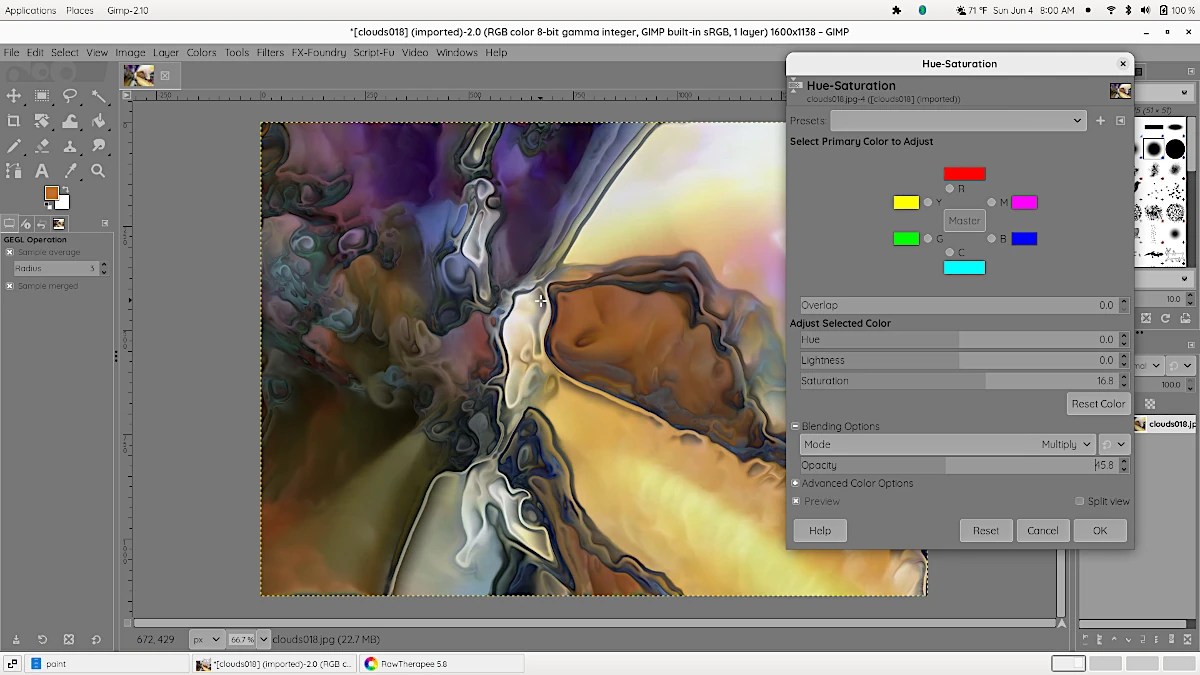
Task: Select the Color Picker eyedropper tool
Action: coord(70,171)
